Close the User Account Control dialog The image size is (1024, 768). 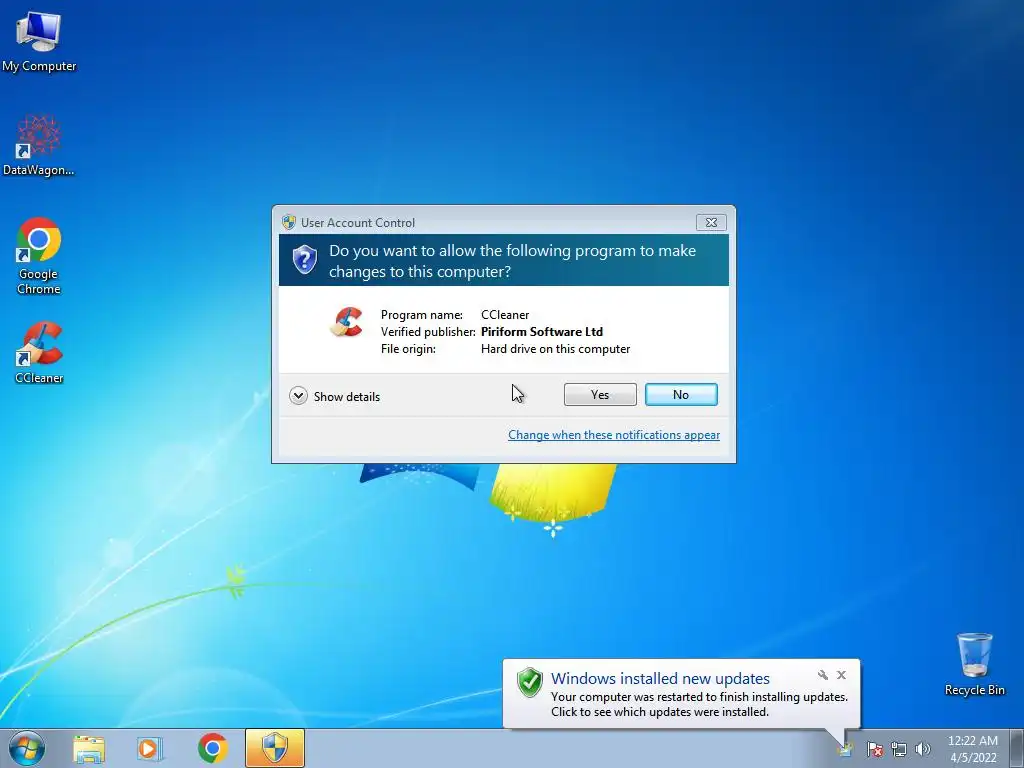(x=711, y=223)
